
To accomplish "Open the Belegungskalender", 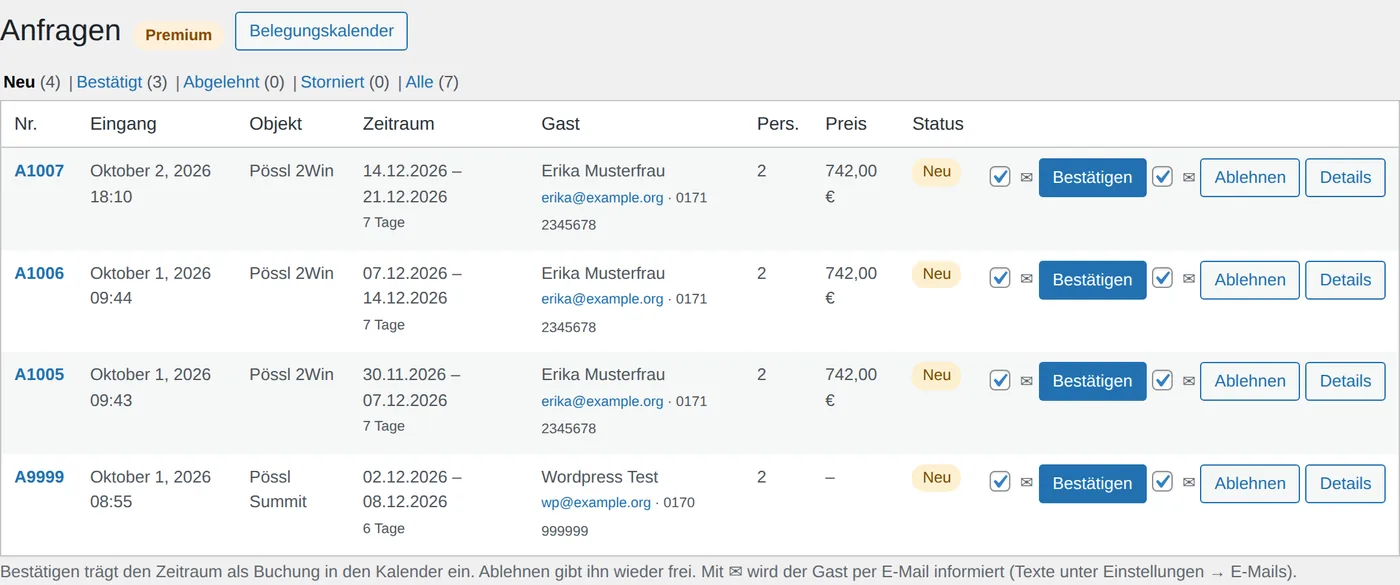I will (x=321, y=31).
